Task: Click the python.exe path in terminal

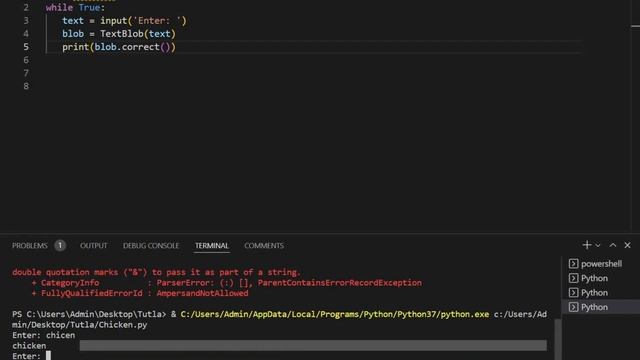Action: pyautogui.click(x=335, y=314)
